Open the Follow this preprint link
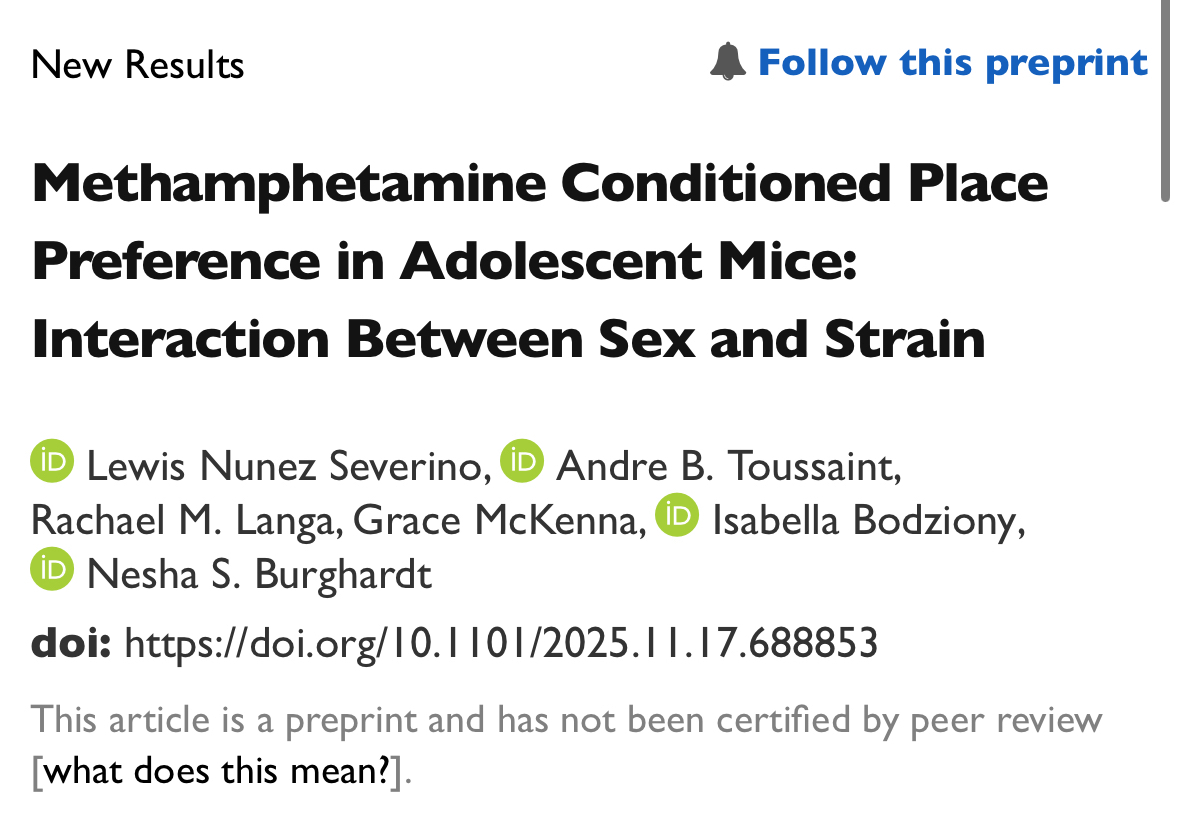1179x816 pixels. pos(952,62)
